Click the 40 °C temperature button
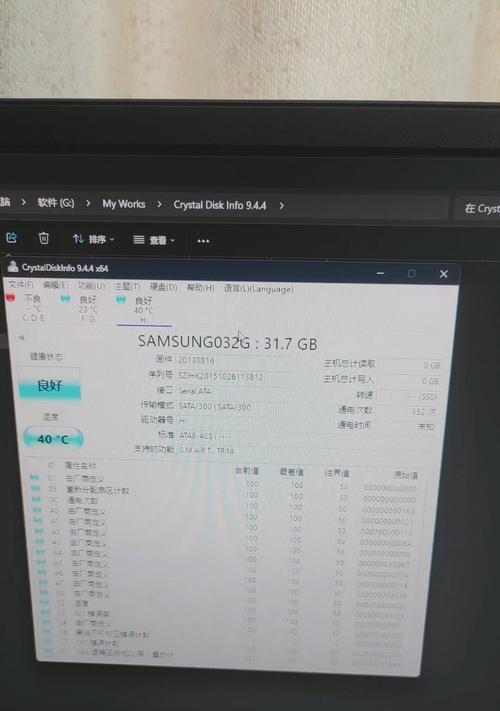The height and width of the screenshot is (711, 500). (x=53, y=438)
